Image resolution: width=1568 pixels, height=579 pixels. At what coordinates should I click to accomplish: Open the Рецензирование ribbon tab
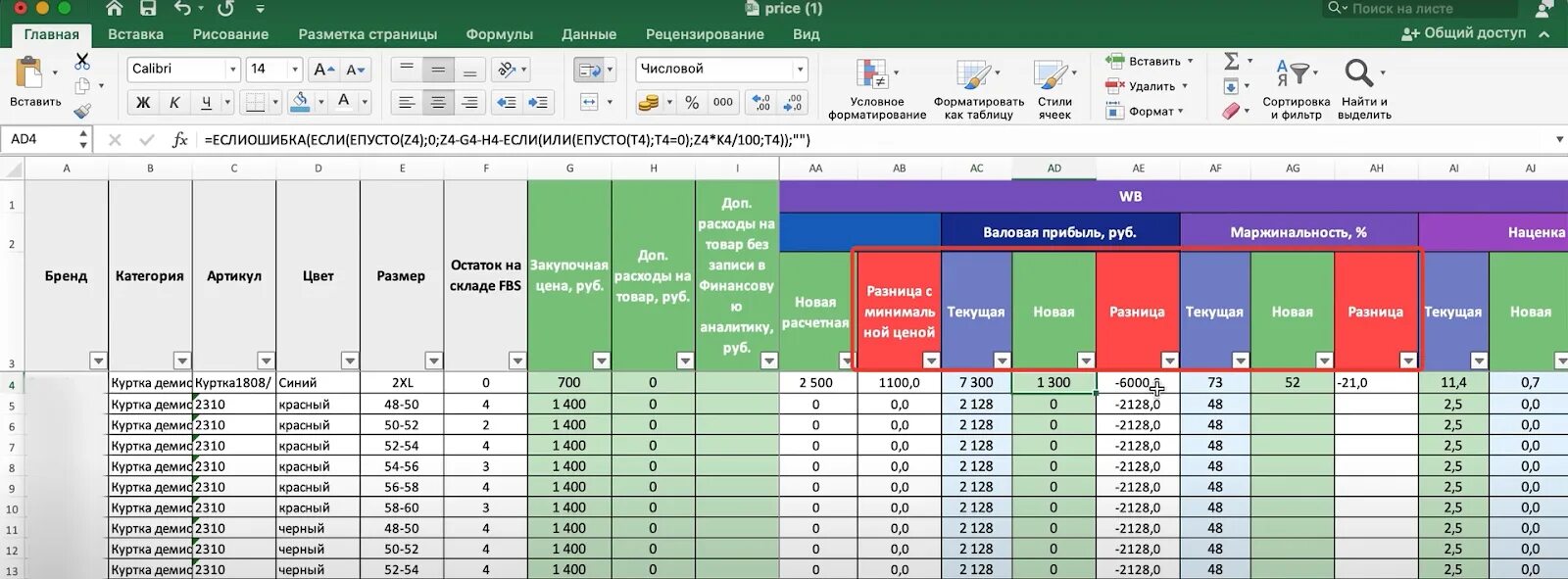705,34
